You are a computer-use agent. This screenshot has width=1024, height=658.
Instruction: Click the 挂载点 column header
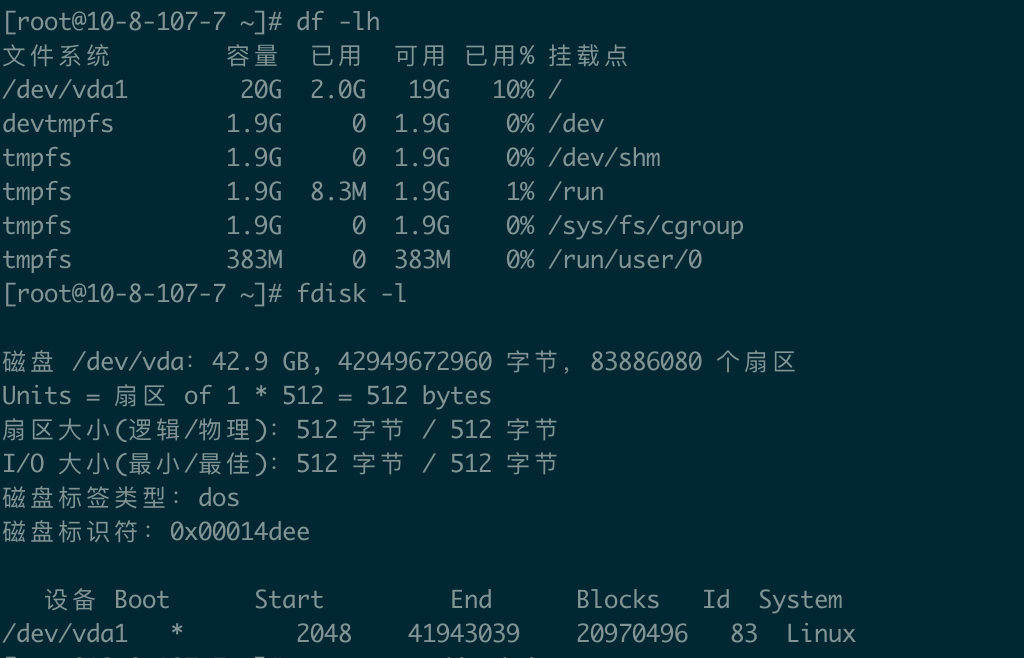[588, 55]
